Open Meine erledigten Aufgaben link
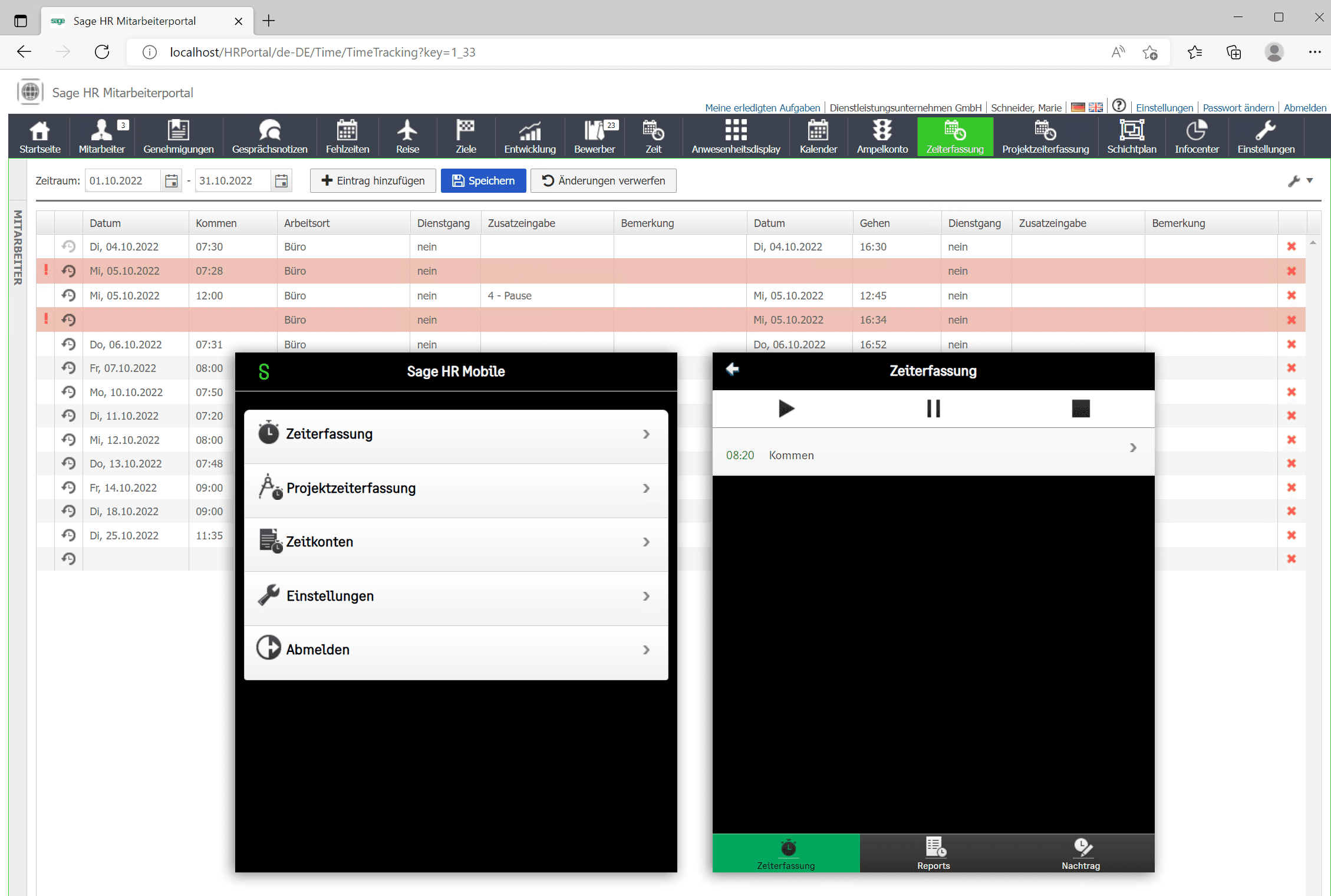The width and height of the screenshot is (1331, 896). point(762,108)
